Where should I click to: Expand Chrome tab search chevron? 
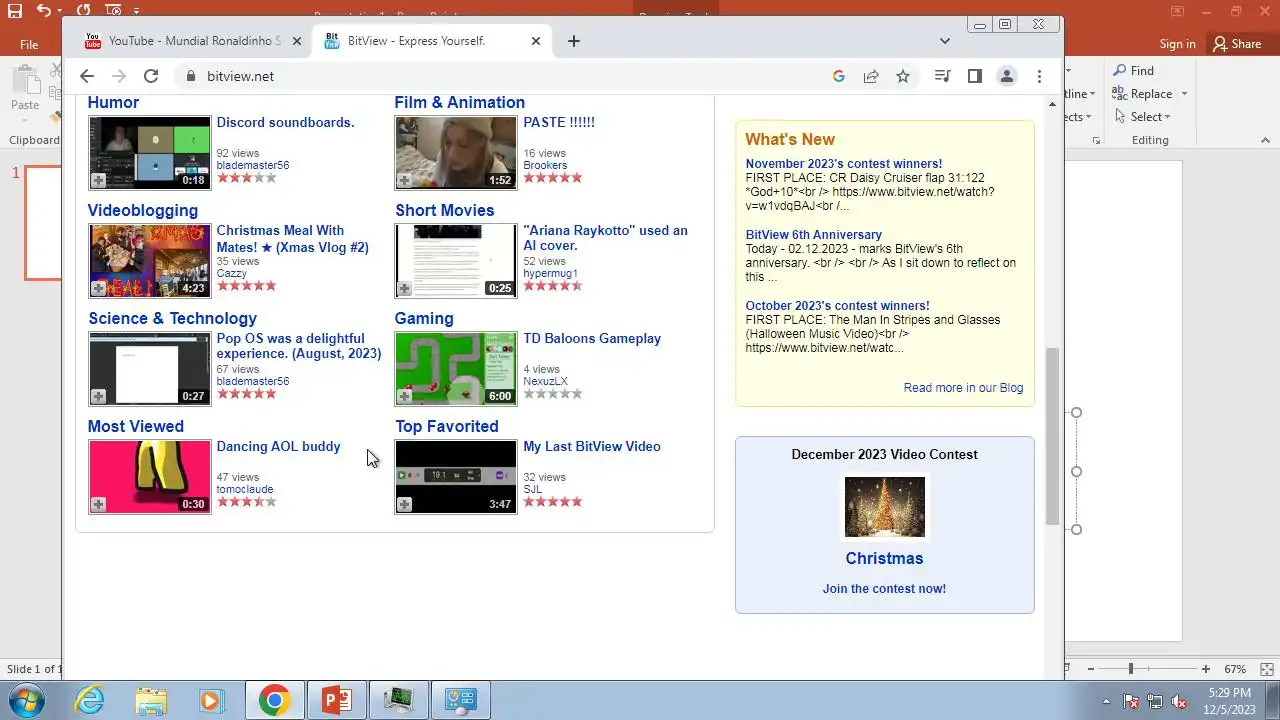pos(945,41)
